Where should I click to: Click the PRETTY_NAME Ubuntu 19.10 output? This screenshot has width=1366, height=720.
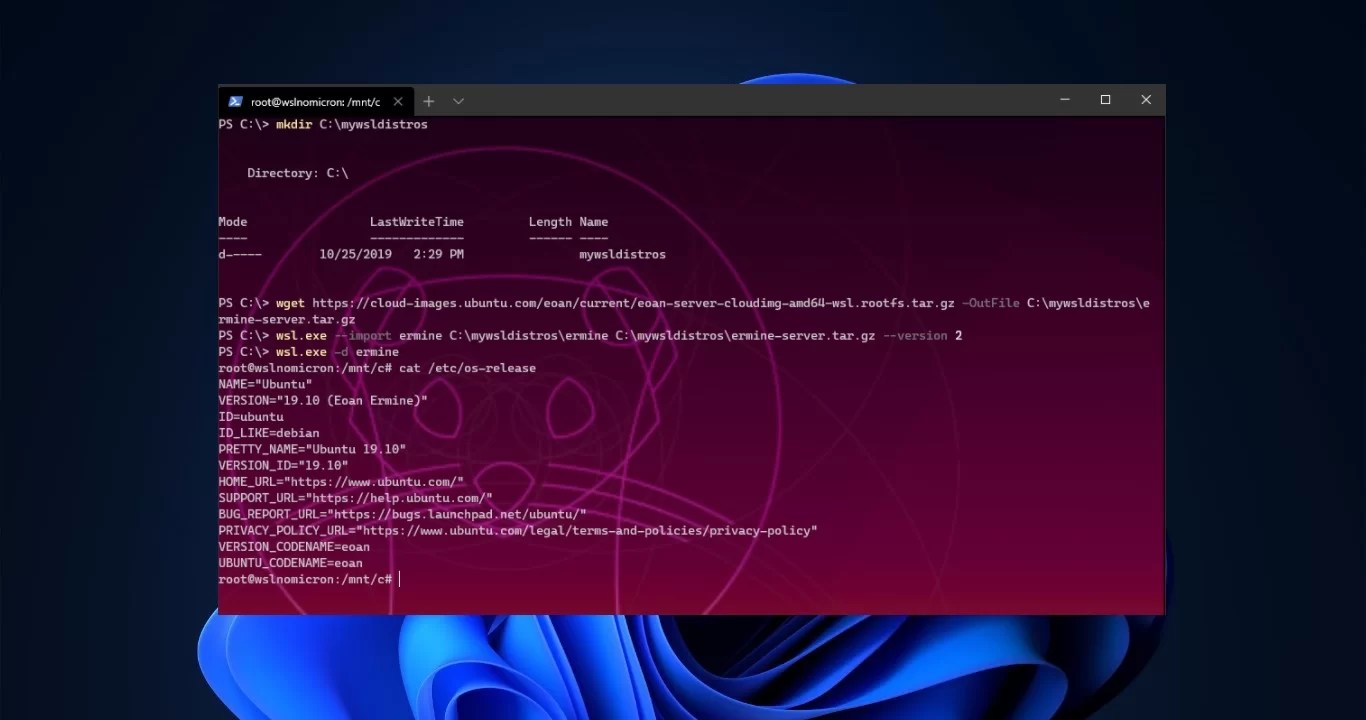pos(310,449)
